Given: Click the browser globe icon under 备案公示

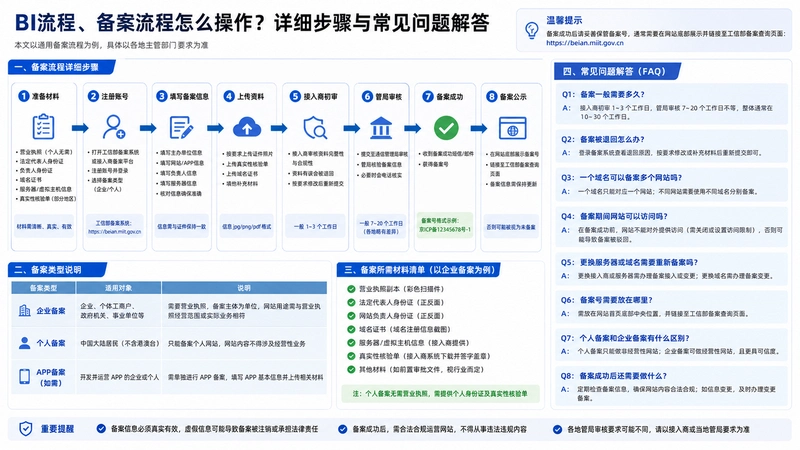Looking at the screenshot, I should [x=512, y=128].
